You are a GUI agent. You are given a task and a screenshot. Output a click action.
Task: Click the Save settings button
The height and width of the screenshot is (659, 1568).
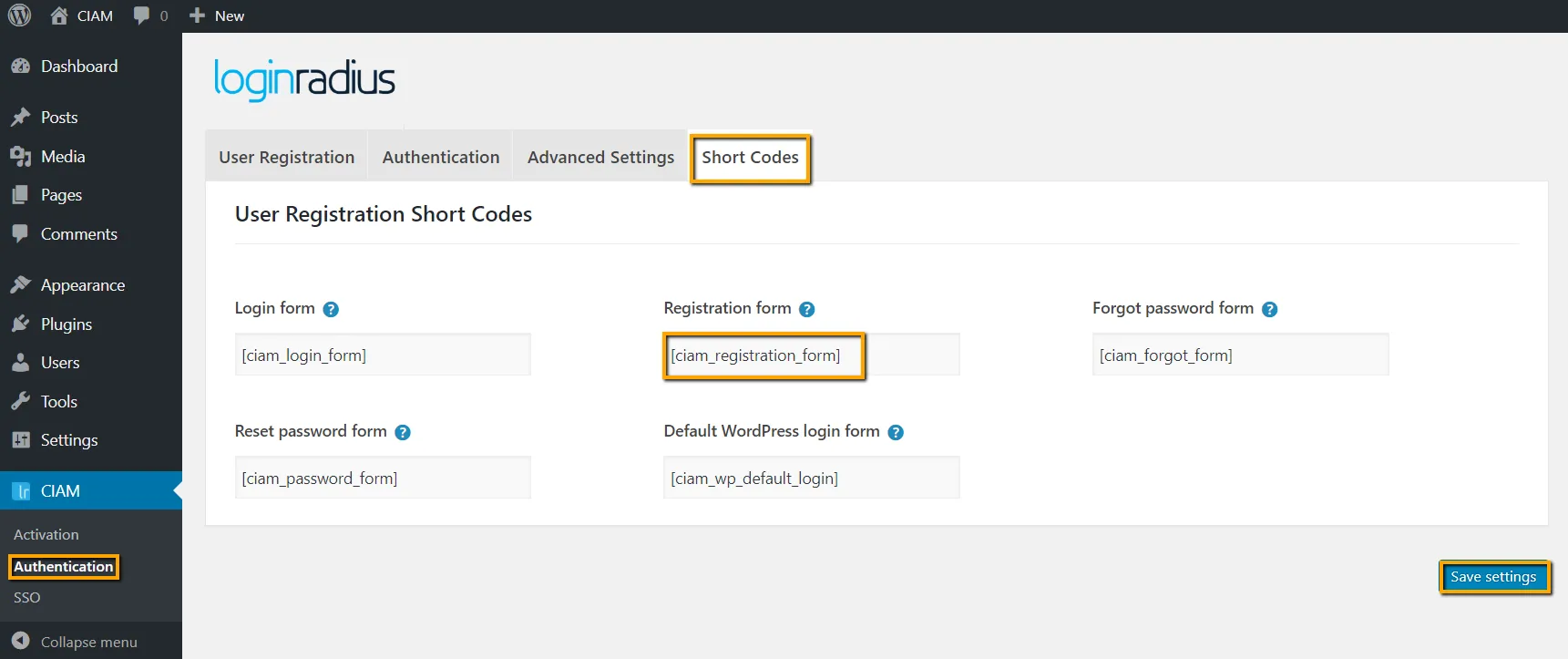click(x=1494, y=577)
